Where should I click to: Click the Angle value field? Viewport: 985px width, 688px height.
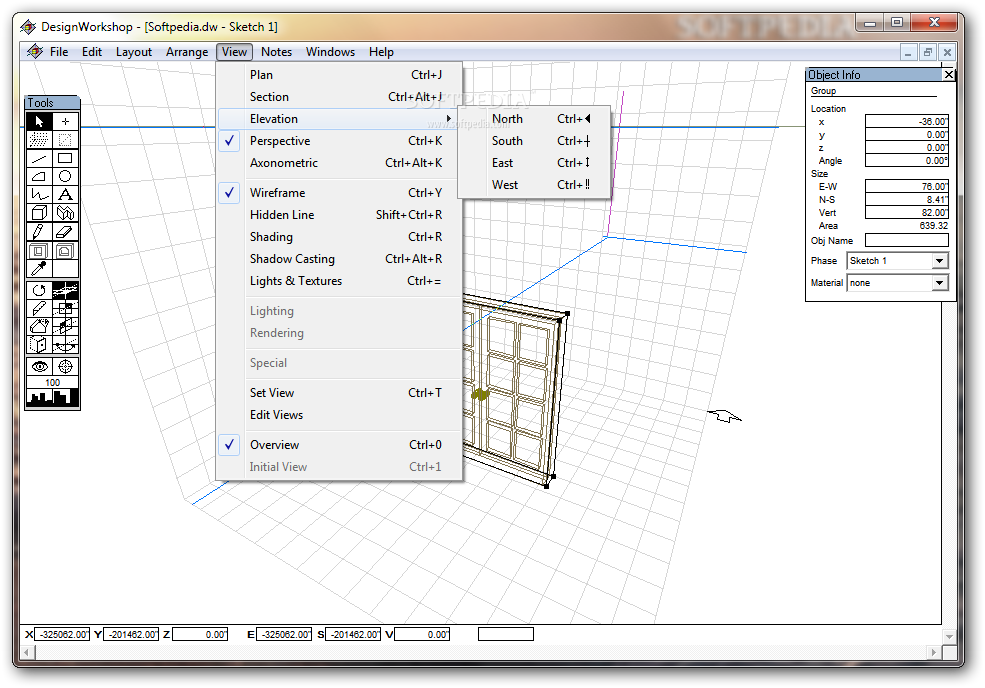click(906, 160)
